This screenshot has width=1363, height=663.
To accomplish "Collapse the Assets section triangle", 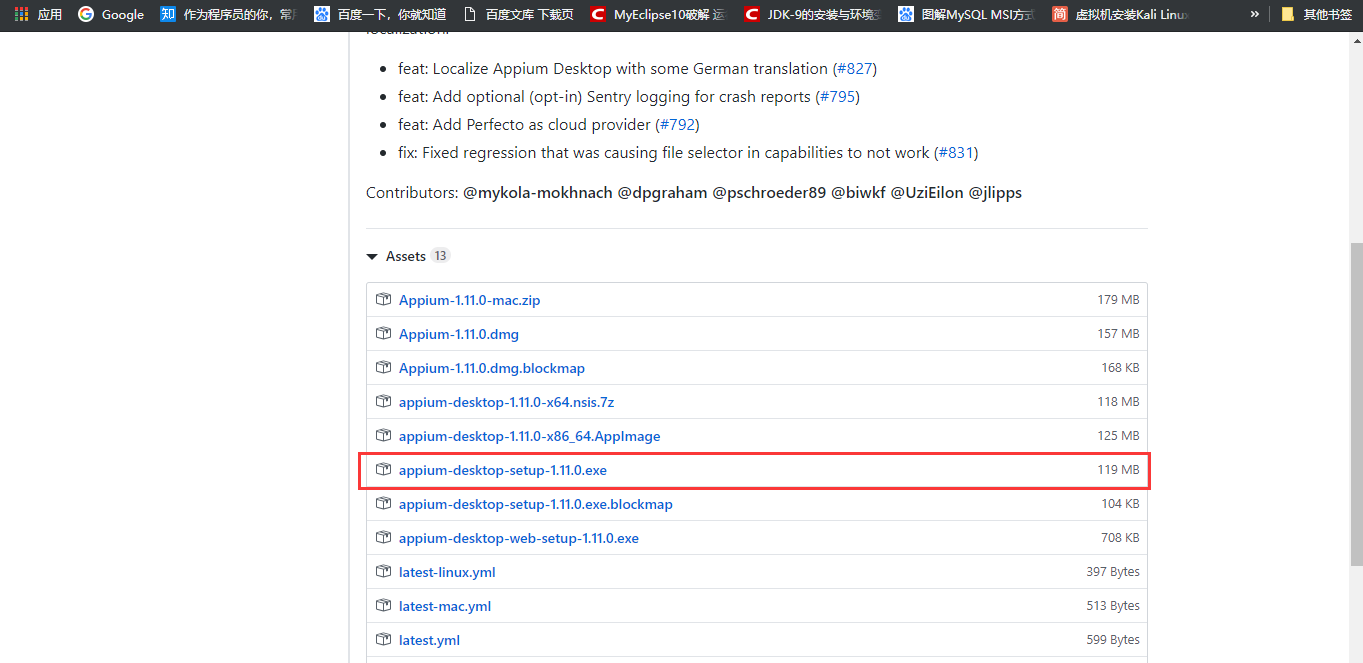I will click(x=371, y=256).
